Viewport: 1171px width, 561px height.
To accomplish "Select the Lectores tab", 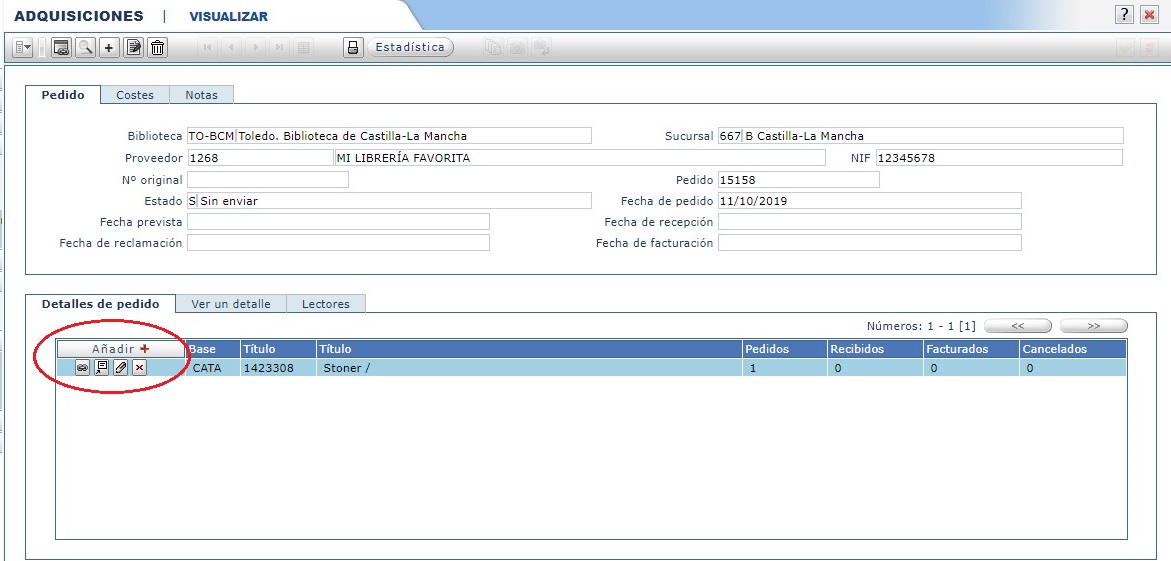I will click(325, 304).
